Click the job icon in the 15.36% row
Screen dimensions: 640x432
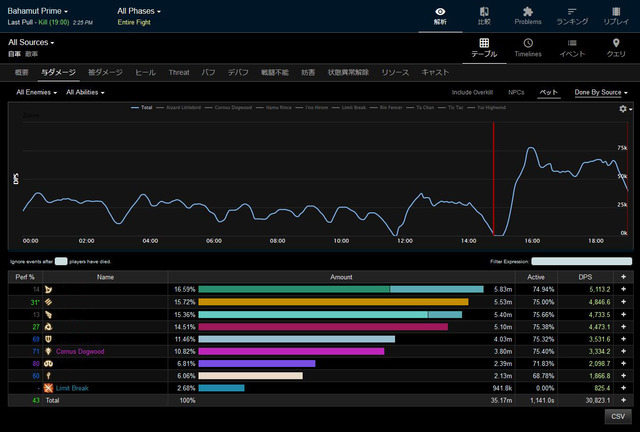point(49,314)
